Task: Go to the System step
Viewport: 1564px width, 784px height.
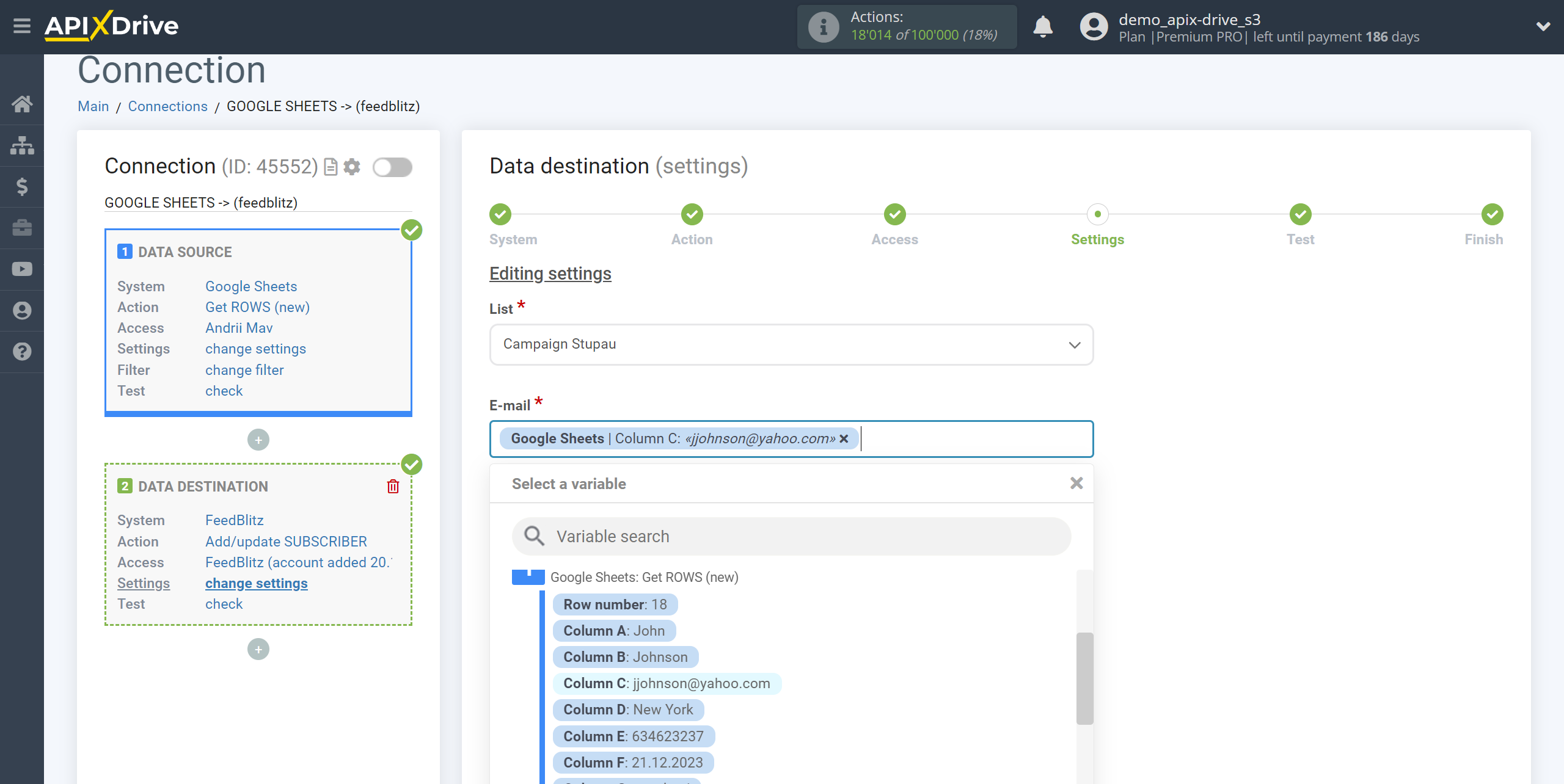Action: coord(500,214)
